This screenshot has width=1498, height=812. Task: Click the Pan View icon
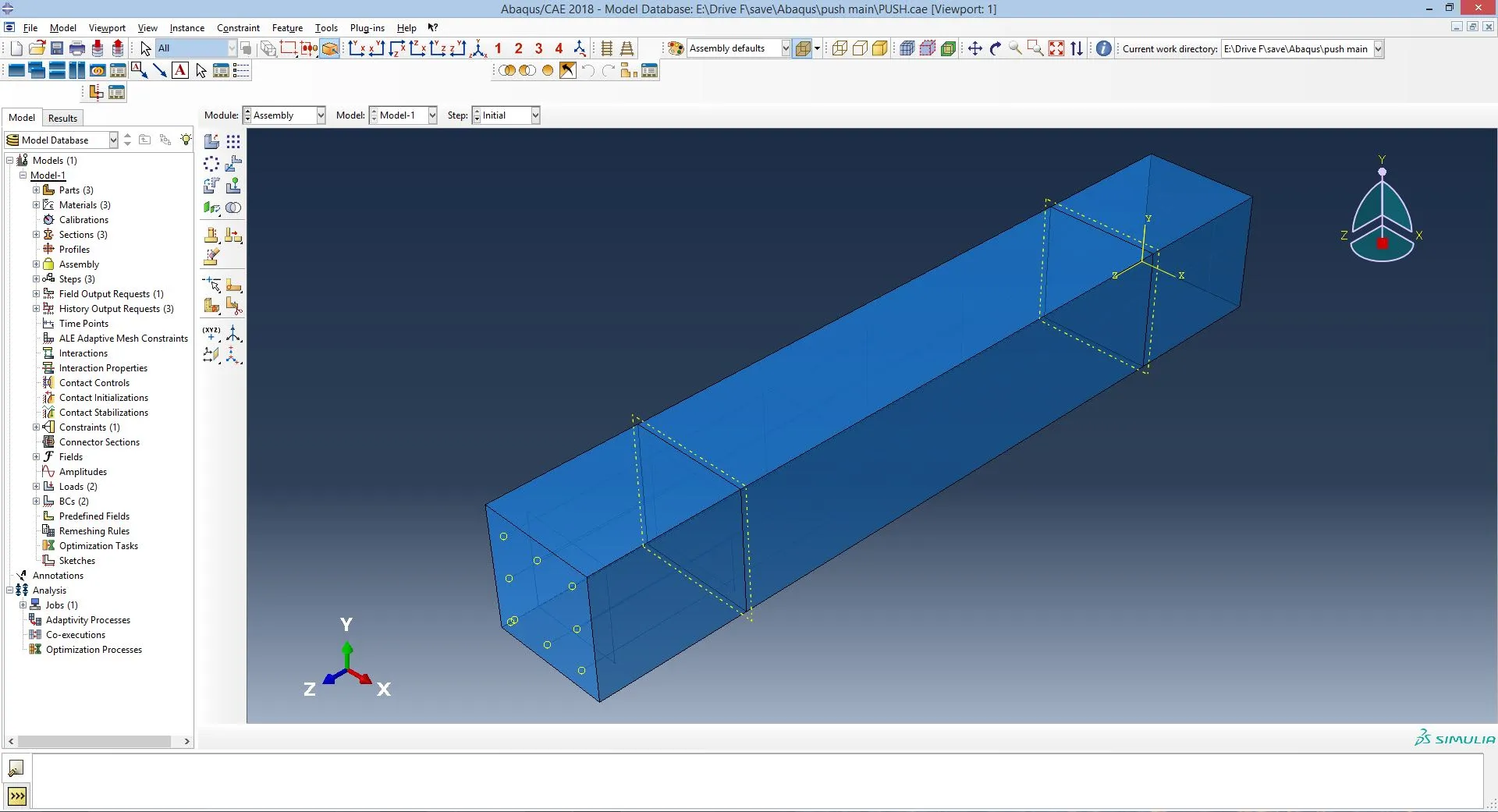click(975, 48)
